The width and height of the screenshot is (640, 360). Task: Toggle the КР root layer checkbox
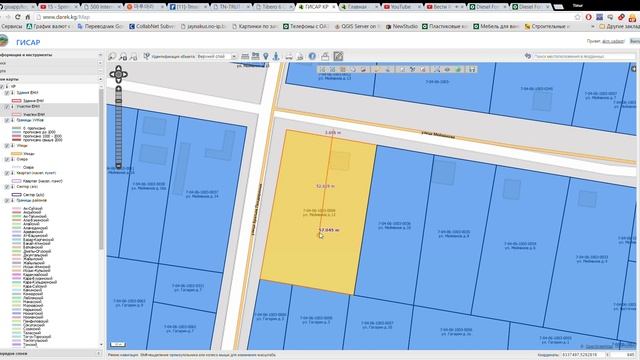[2, 87]
